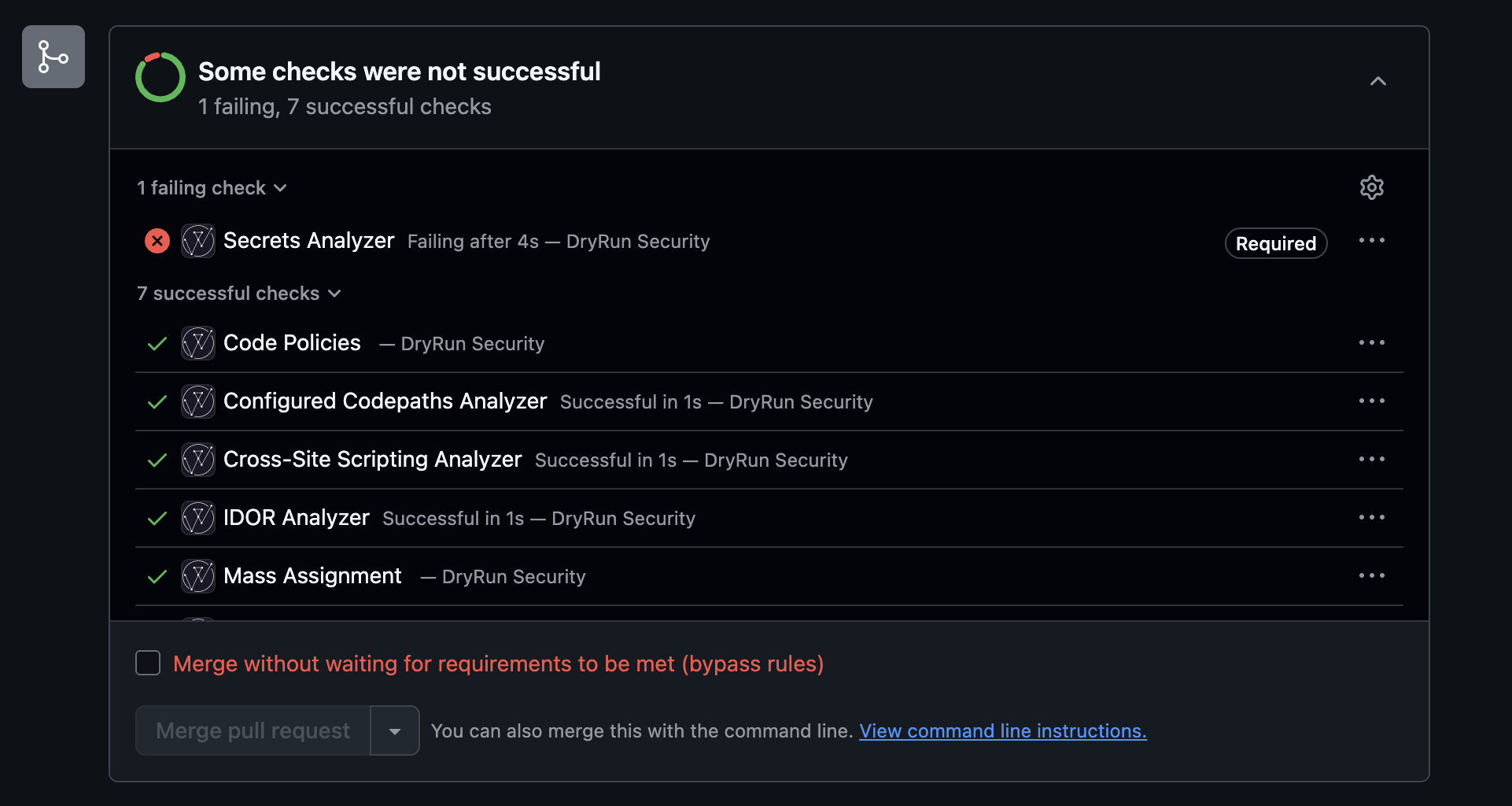Click the checkmark next to Configured Codepaths Analyzer

(x=157, y=401)
